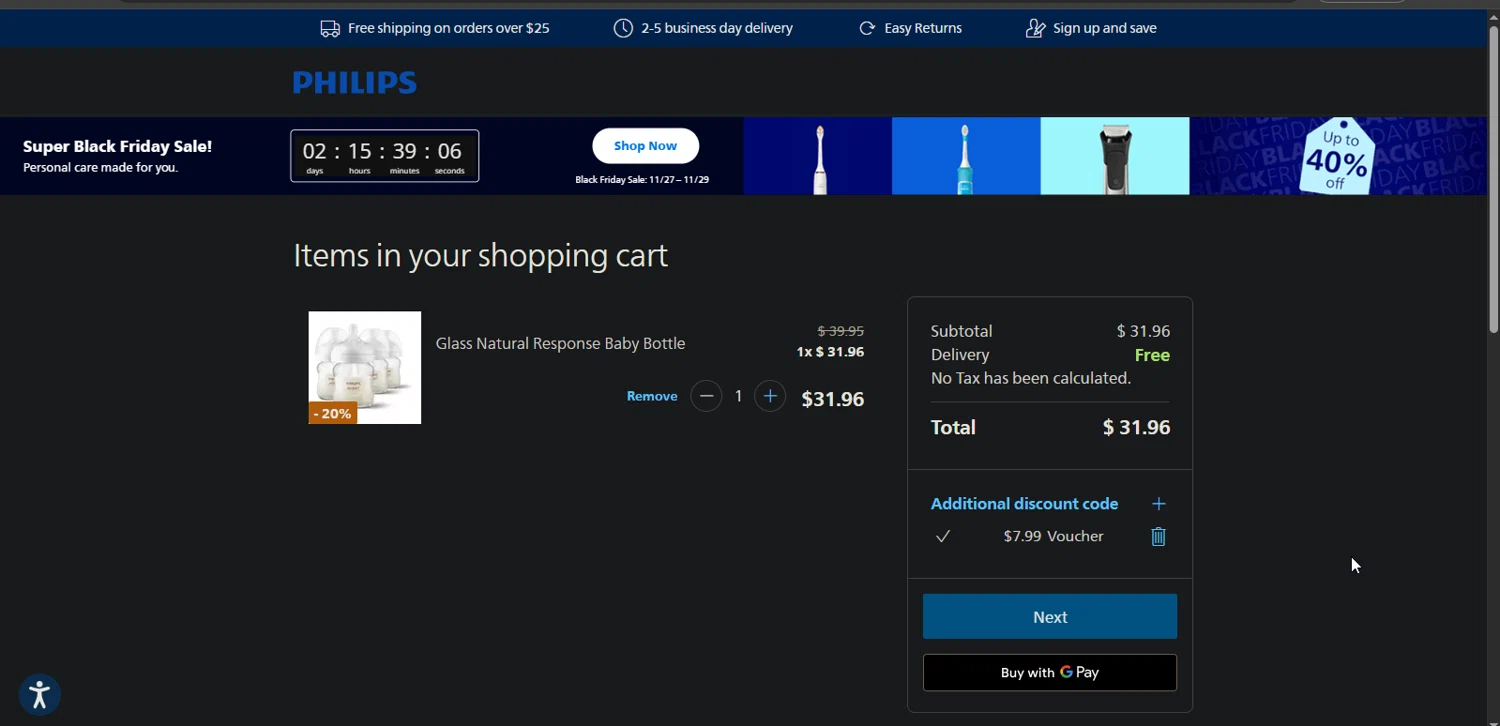The height and width of the screenshot is (726, 1500).
Task: Decrease baby bottle quantity by one
Action: coord(706,396)
